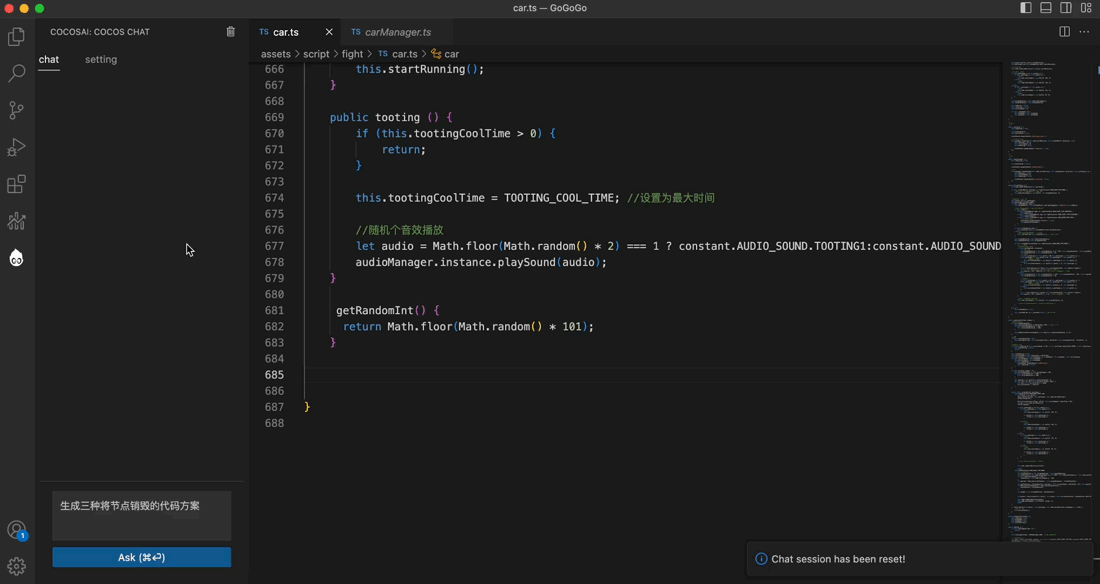Click the COCOSAI: COCOS CHAT panel title
Screen dimensions: 1100x584
point(100,32)
